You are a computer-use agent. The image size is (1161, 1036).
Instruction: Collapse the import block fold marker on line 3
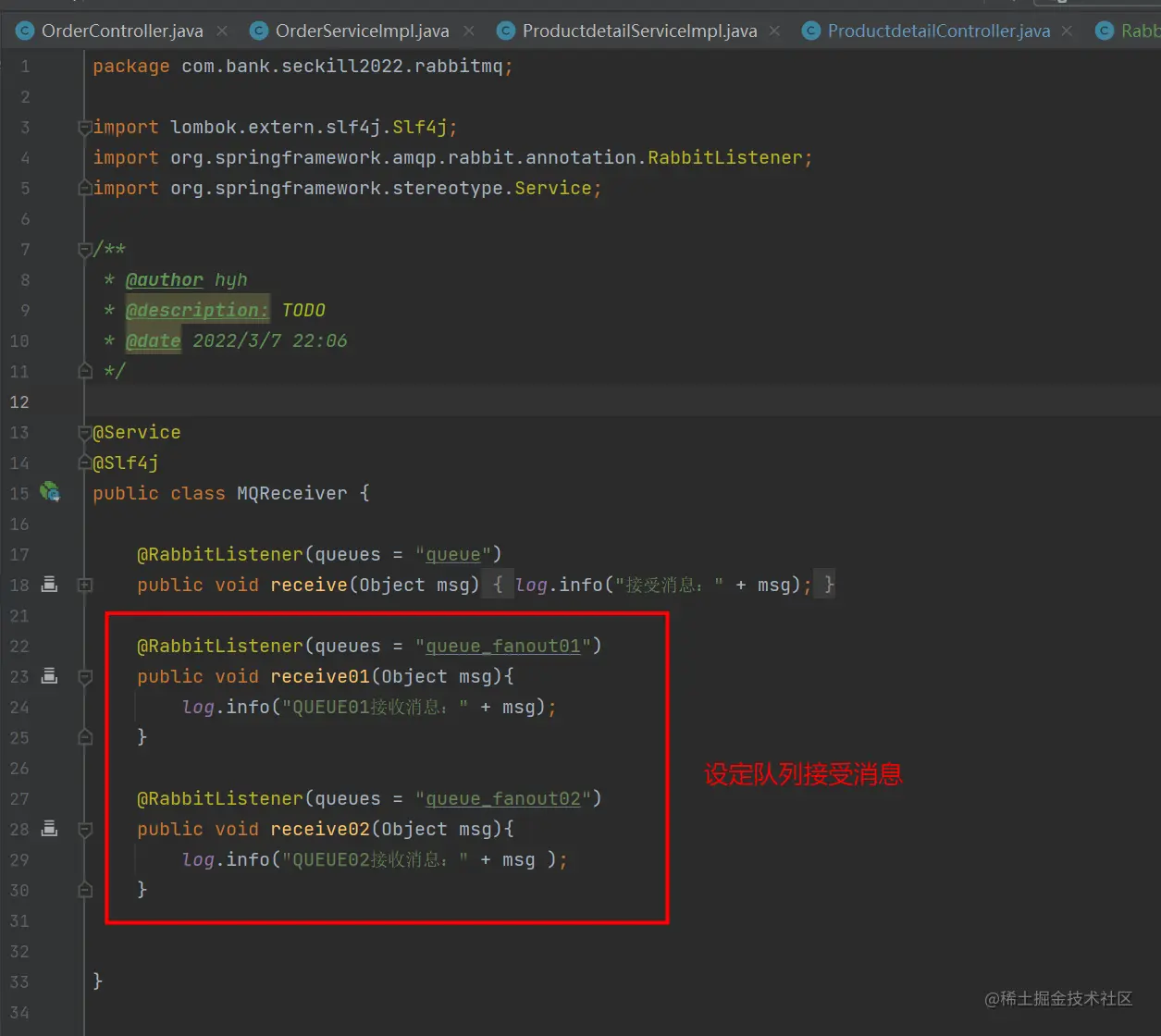point(85,127)
